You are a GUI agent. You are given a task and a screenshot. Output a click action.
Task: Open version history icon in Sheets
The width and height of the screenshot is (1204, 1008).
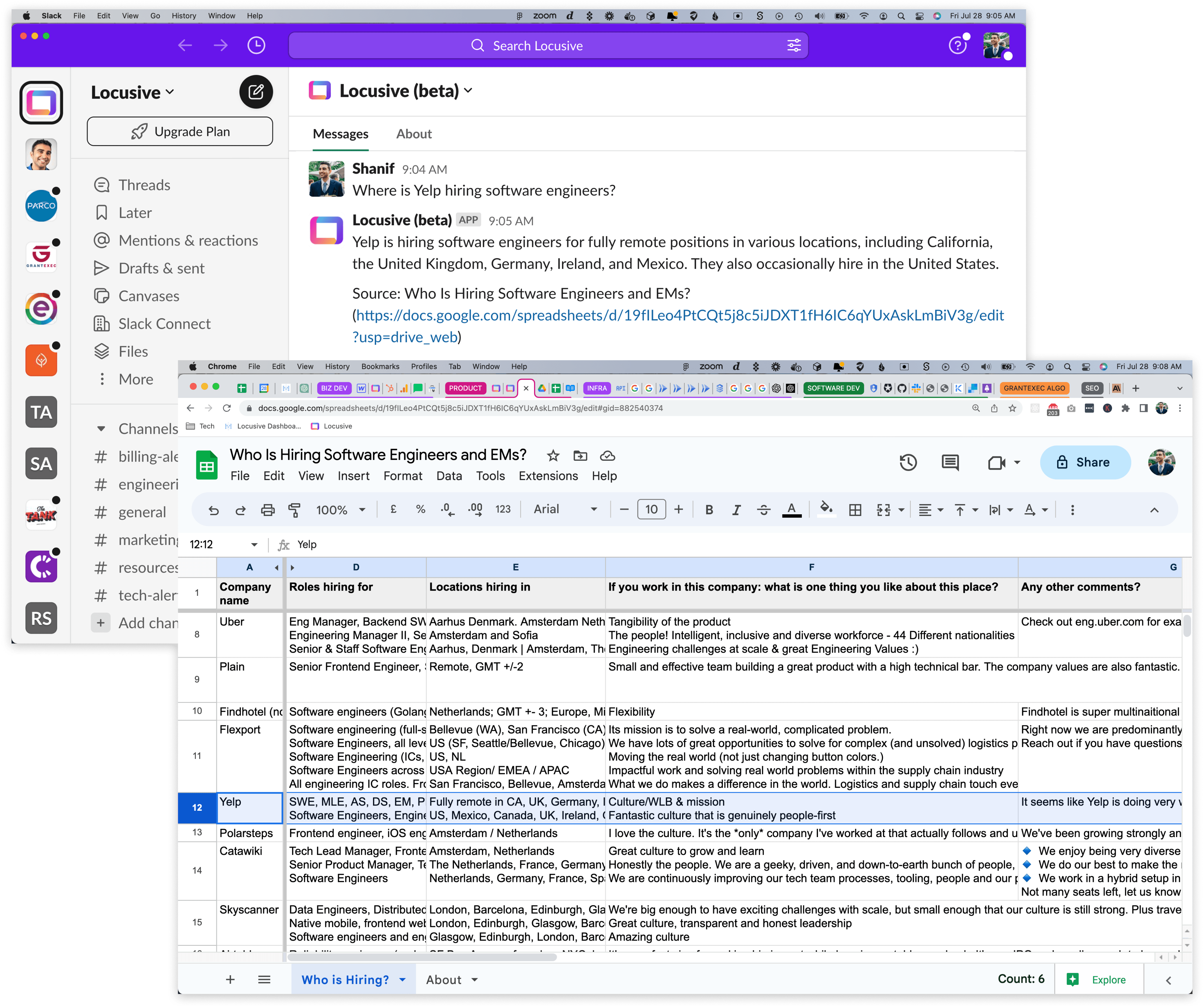(x=908, y=462)
